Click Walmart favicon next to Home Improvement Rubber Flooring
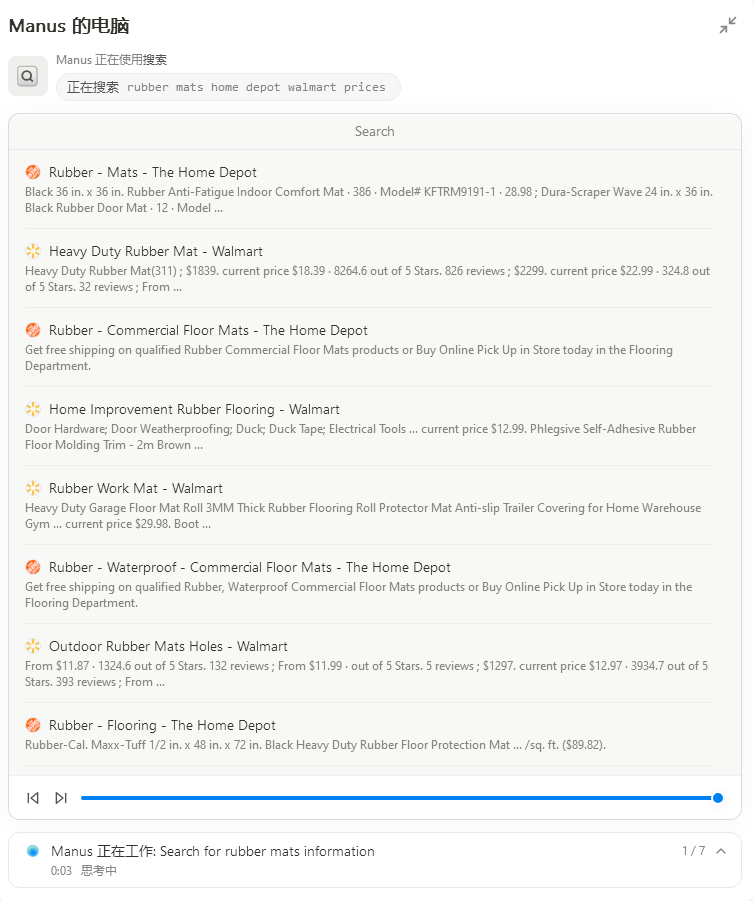This screenshot has width=753, height=901. (33, 409)
